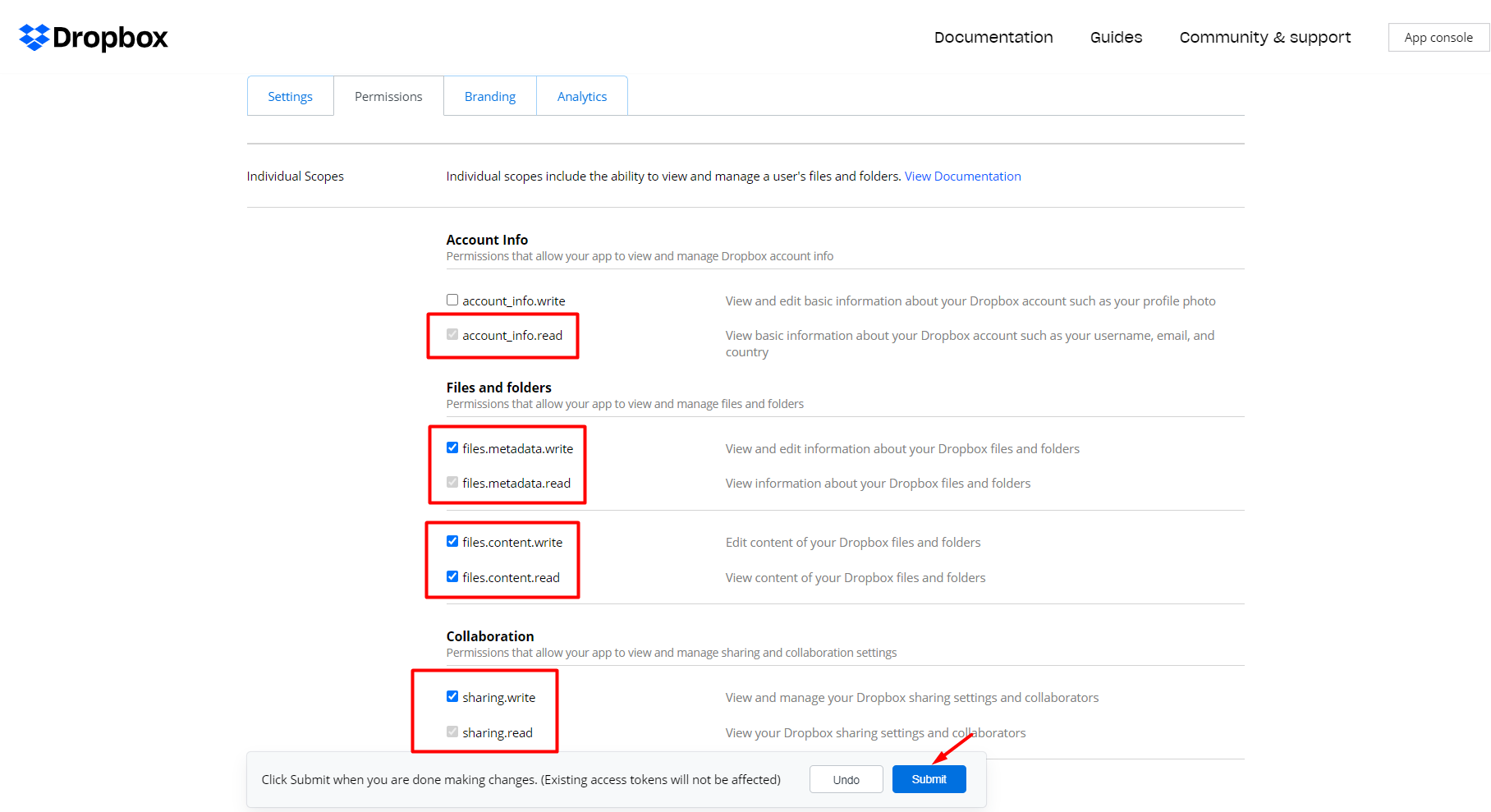Click the sharing.read checkbox
1491x812 pixels.
[452, 732]
